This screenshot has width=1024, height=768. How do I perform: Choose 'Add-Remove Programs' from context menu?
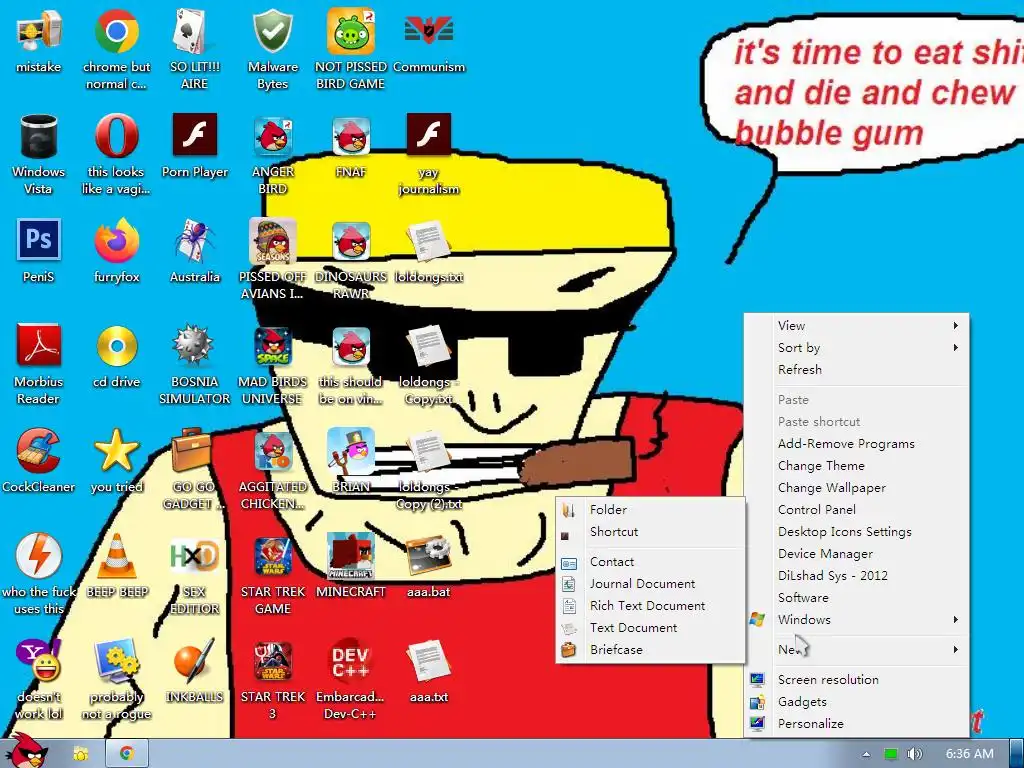[x=856, y=443]
